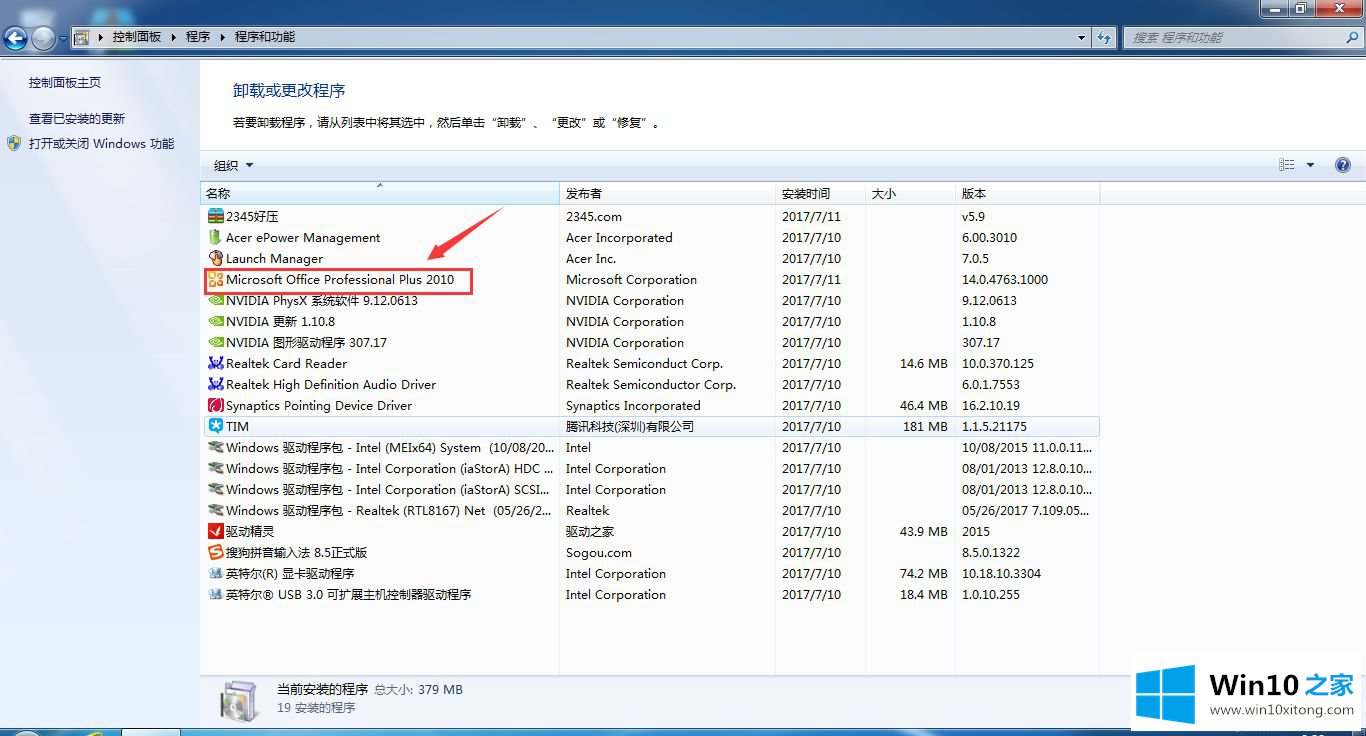Screen dimensions: 1366x736
Task: Click the address bar refresh button
Action: click(x=1104, y=37)
